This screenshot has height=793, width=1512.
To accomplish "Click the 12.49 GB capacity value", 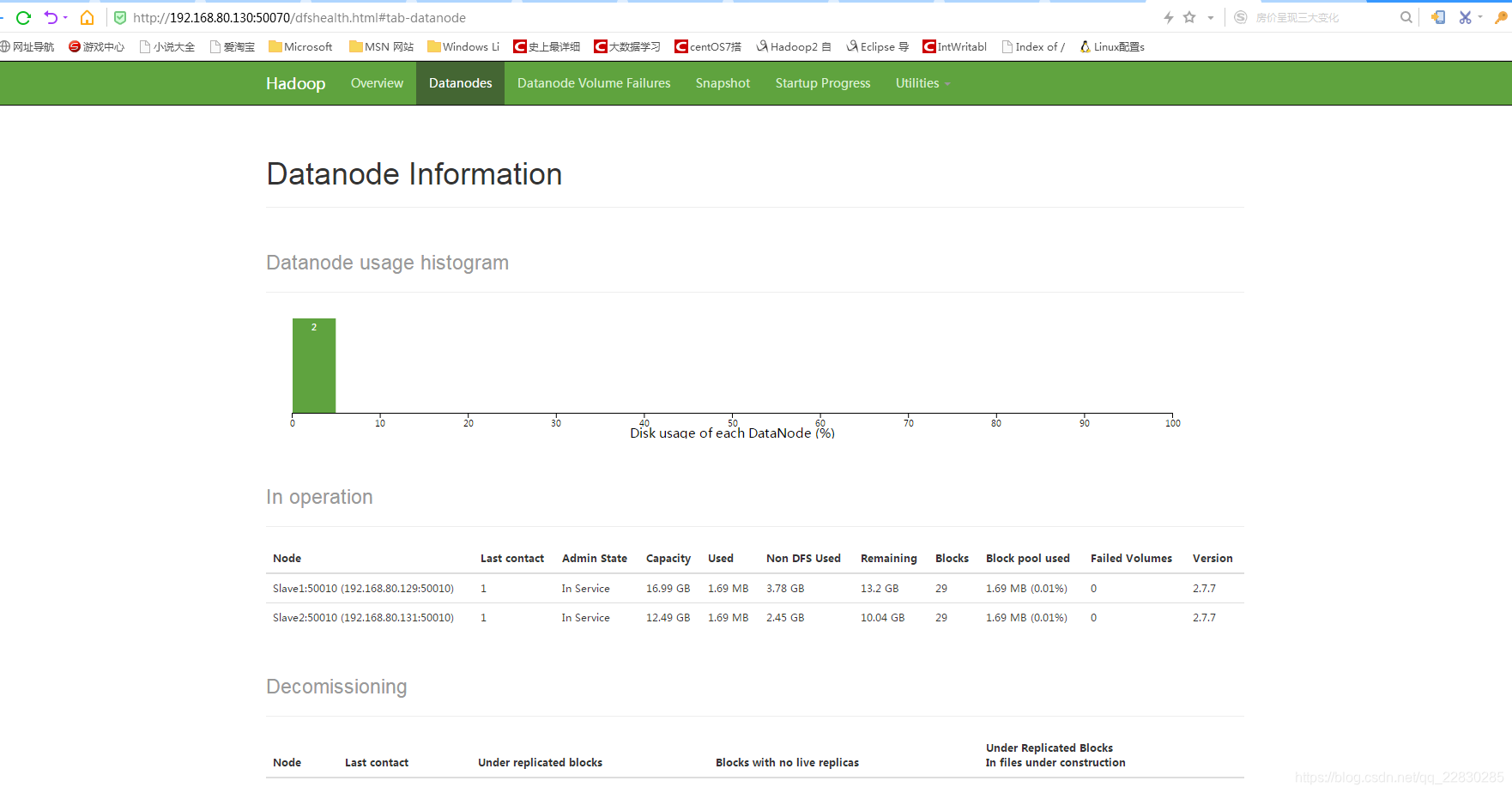I will coord(668,618).
